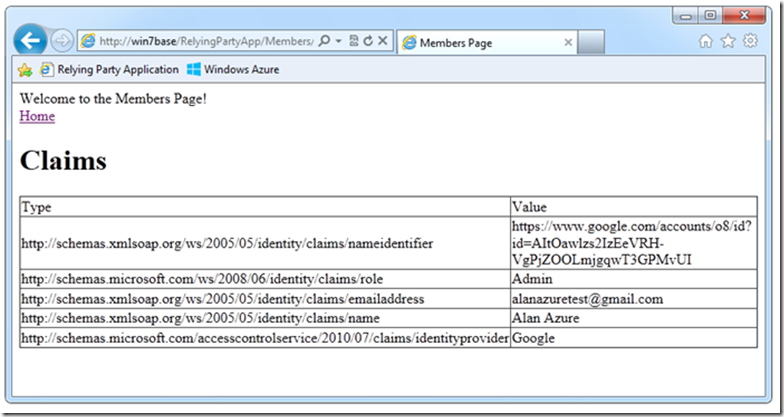Click the emailaddress claim type cell
The width and height of the screenshot is (784, 417).
(x=265, y=299)
